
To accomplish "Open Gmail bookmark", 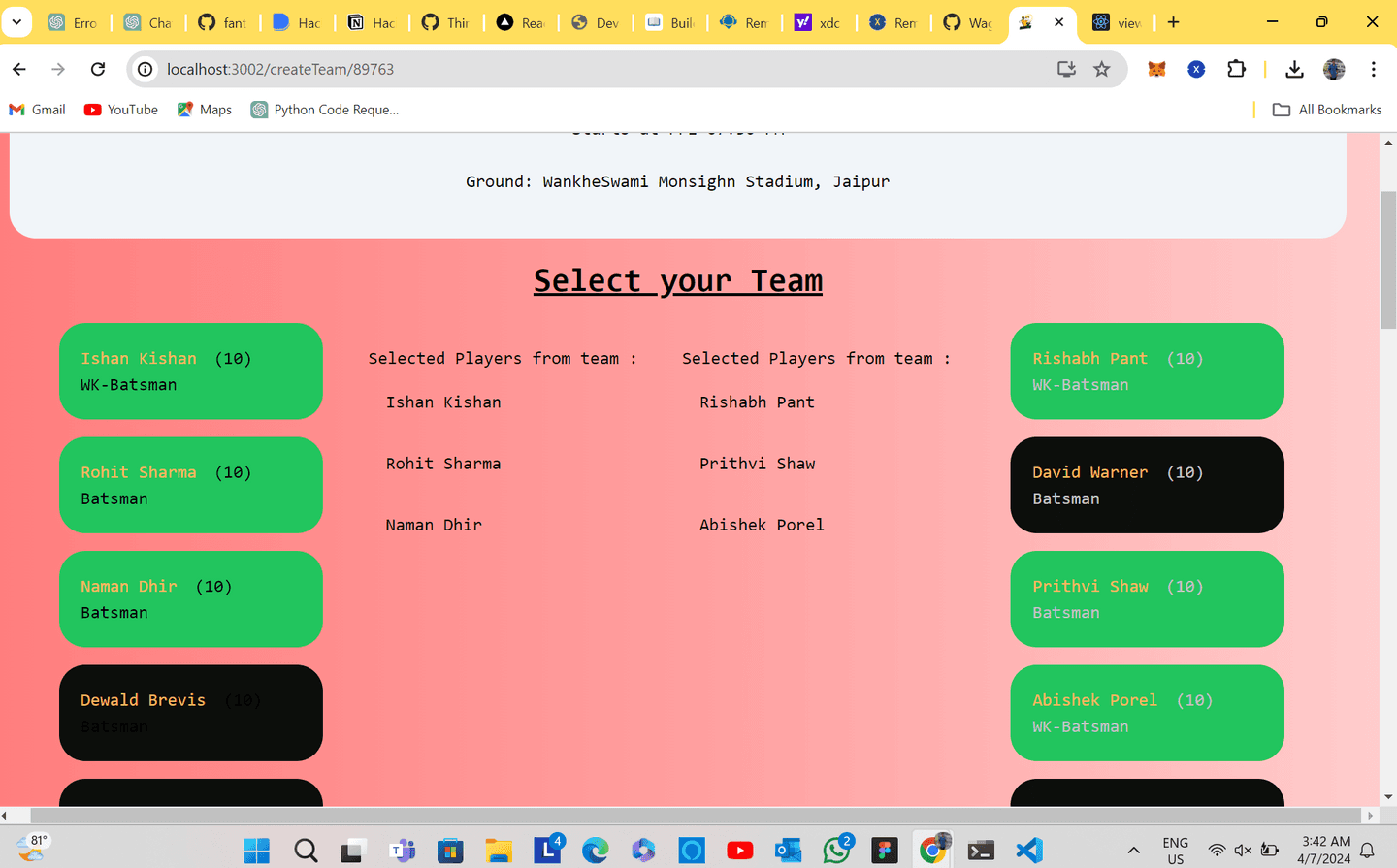I will pyautogui.click(x=37, y=110).
